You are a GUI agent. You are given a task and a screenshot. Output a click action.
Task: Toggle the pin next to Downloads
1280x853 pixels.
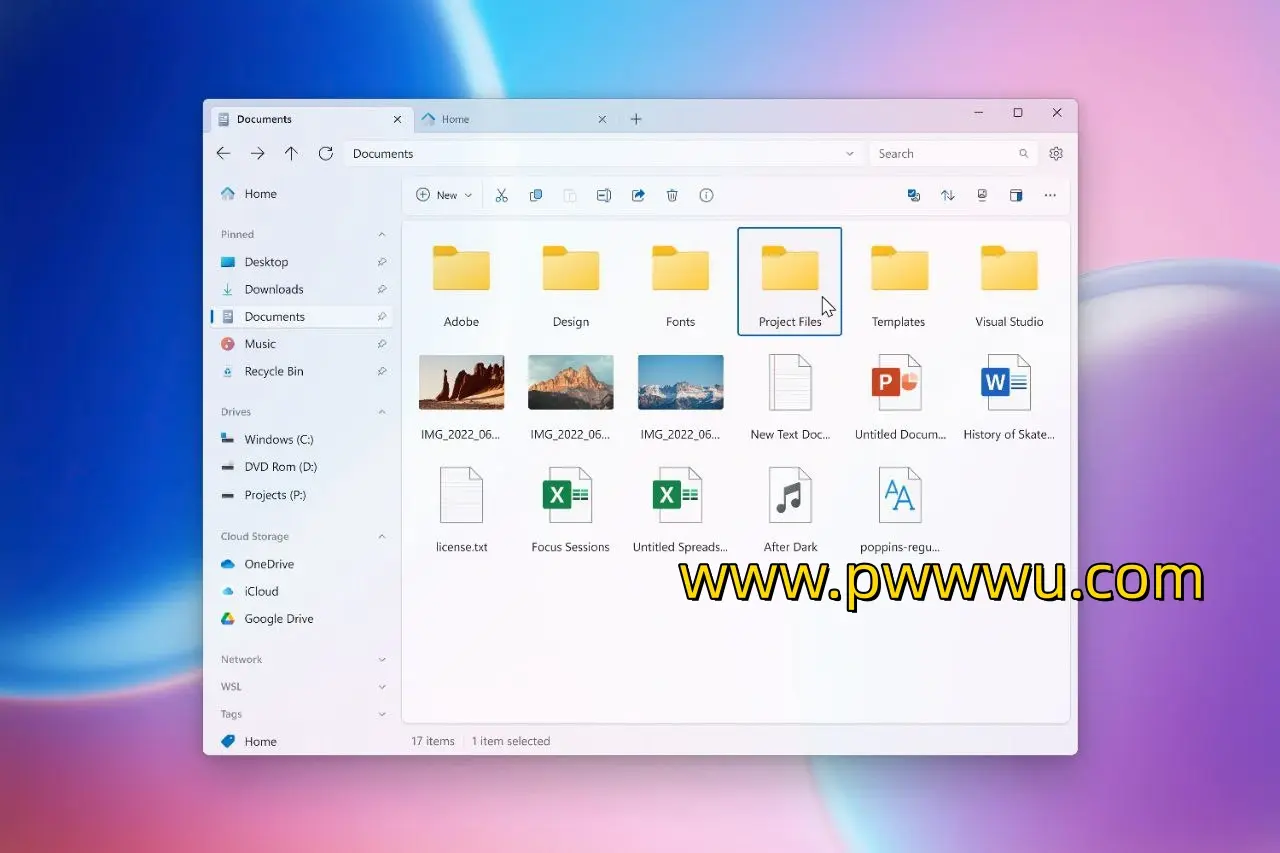point(381,289)
